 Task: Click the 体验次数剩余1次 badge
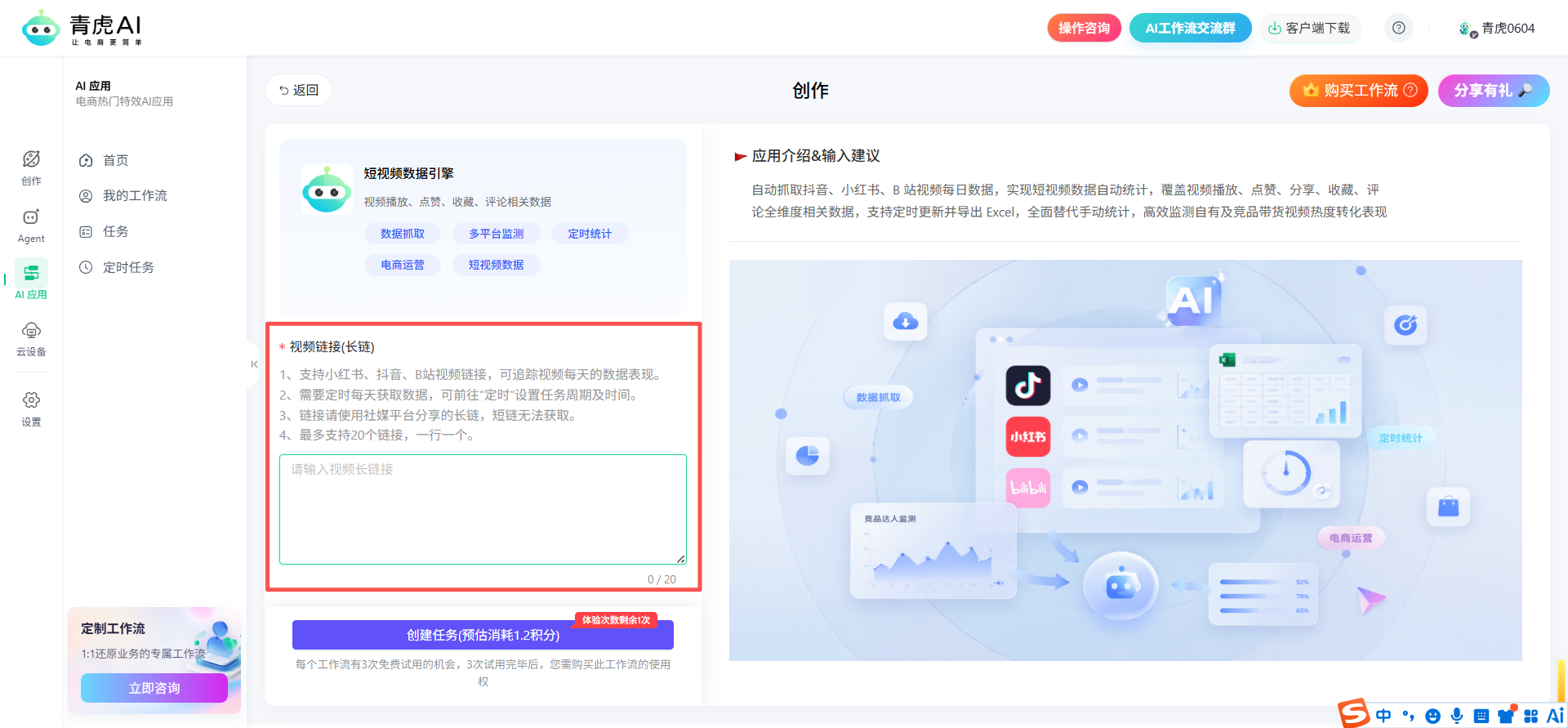point(616,620)
